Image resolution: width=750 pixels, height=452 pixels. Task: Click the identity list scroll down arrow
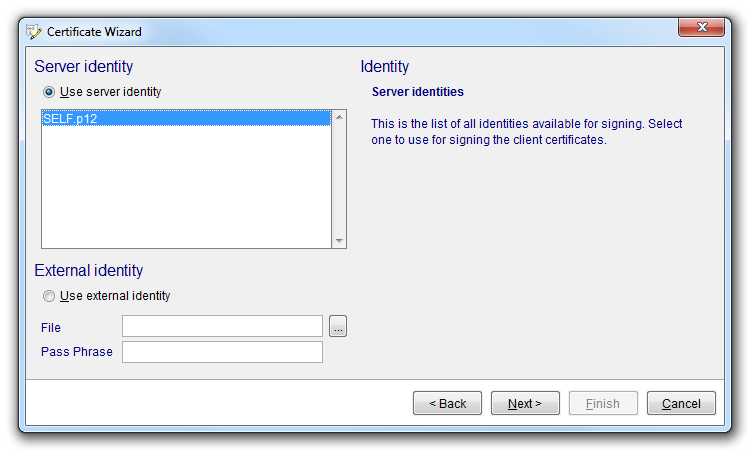point(339,240)
